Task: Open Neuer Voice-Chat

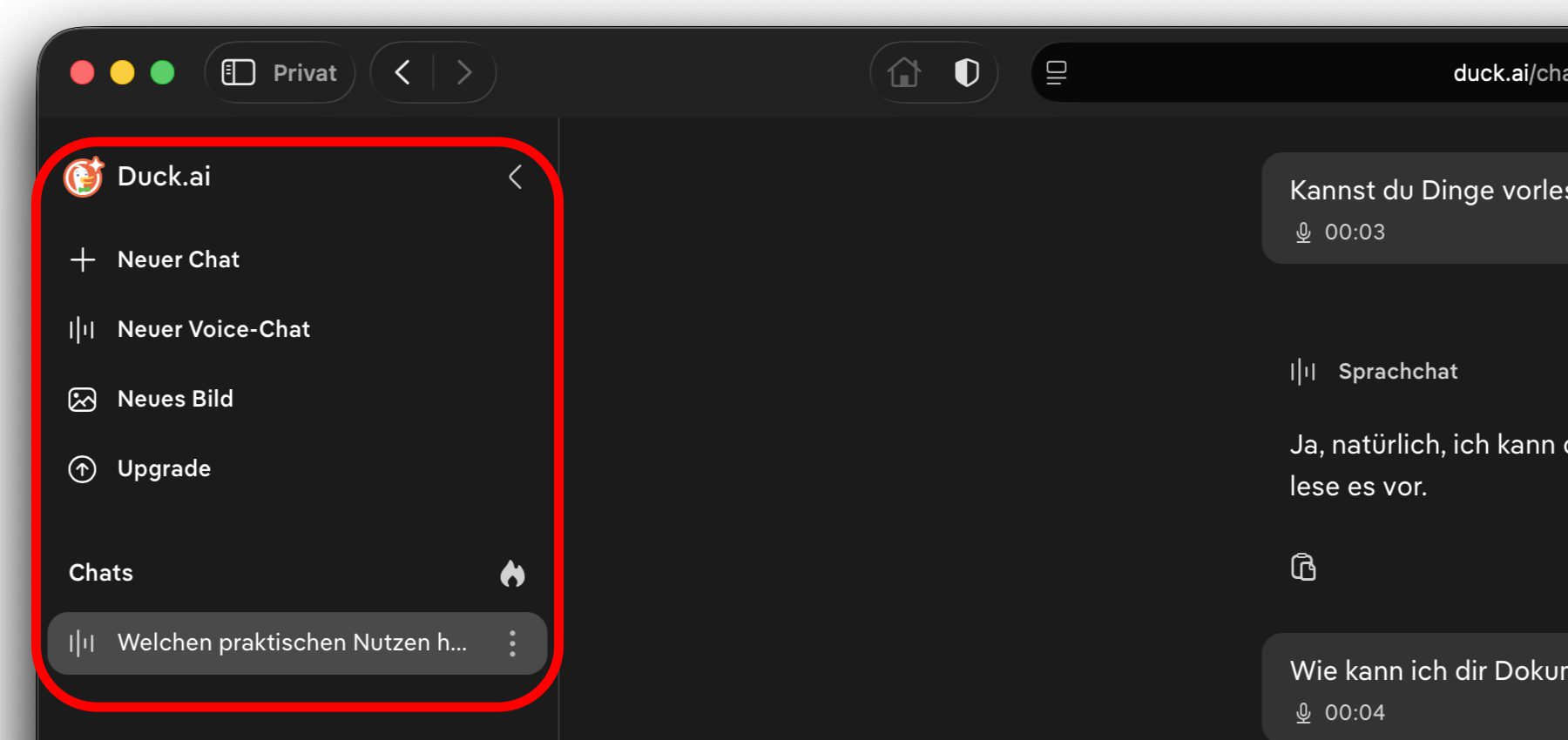Action: coord(213,329)
